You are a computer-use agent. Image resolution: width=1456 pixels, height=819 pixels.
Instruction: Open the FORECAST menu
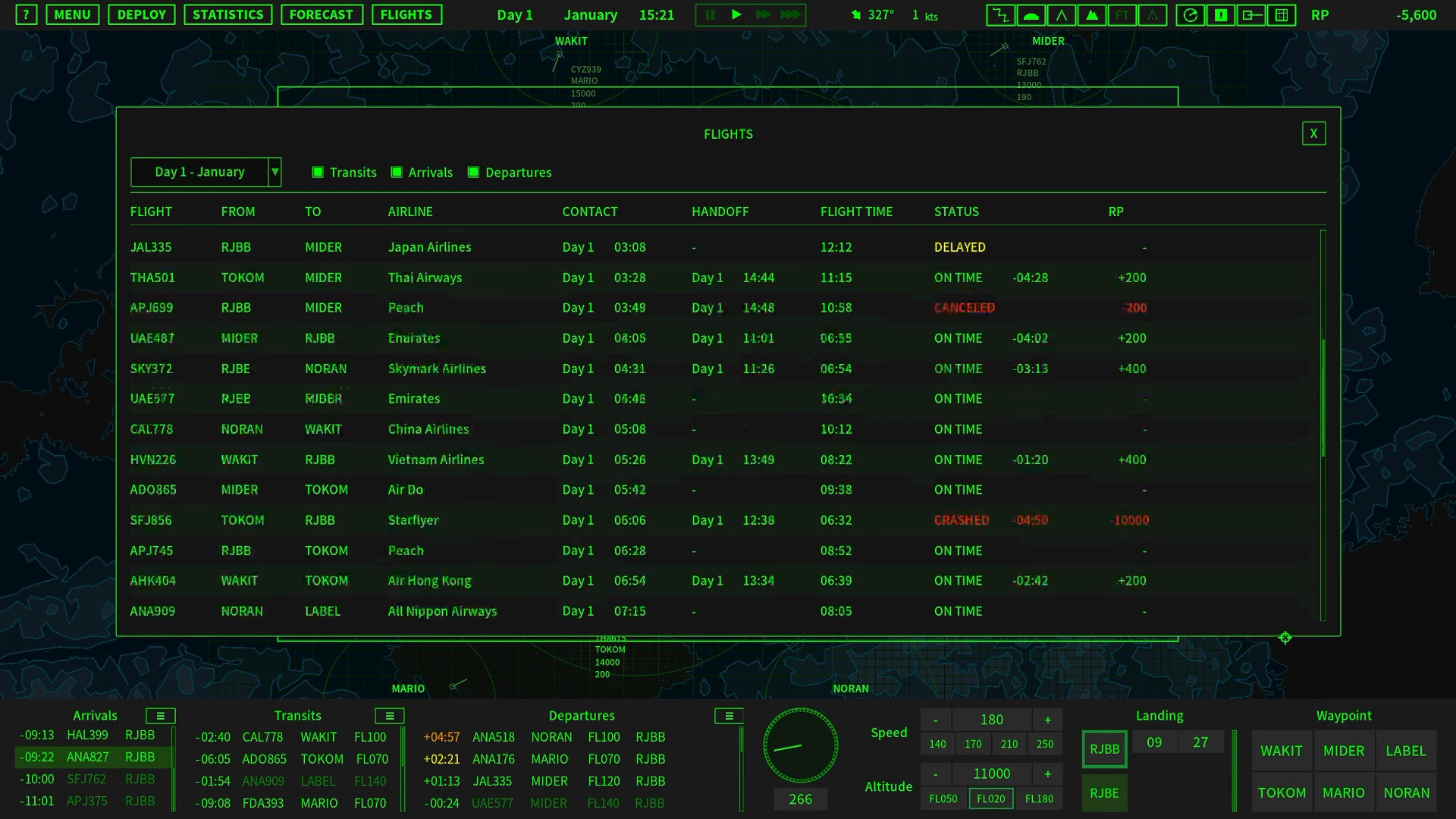321,14
